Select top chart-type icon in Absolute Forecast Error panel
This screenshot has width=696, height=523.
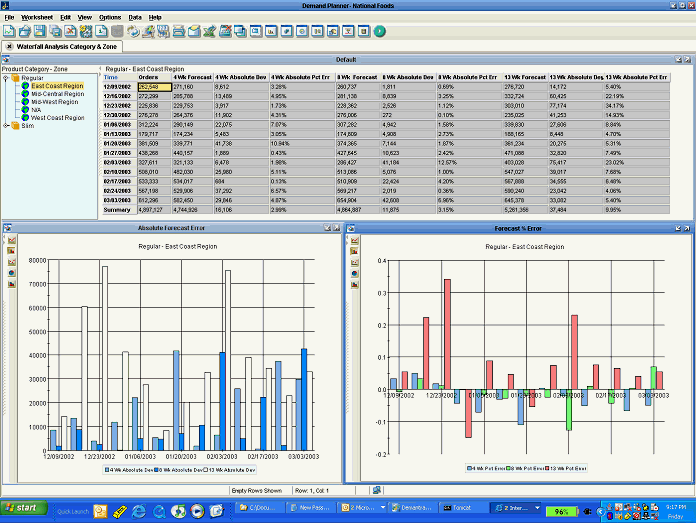11,240
